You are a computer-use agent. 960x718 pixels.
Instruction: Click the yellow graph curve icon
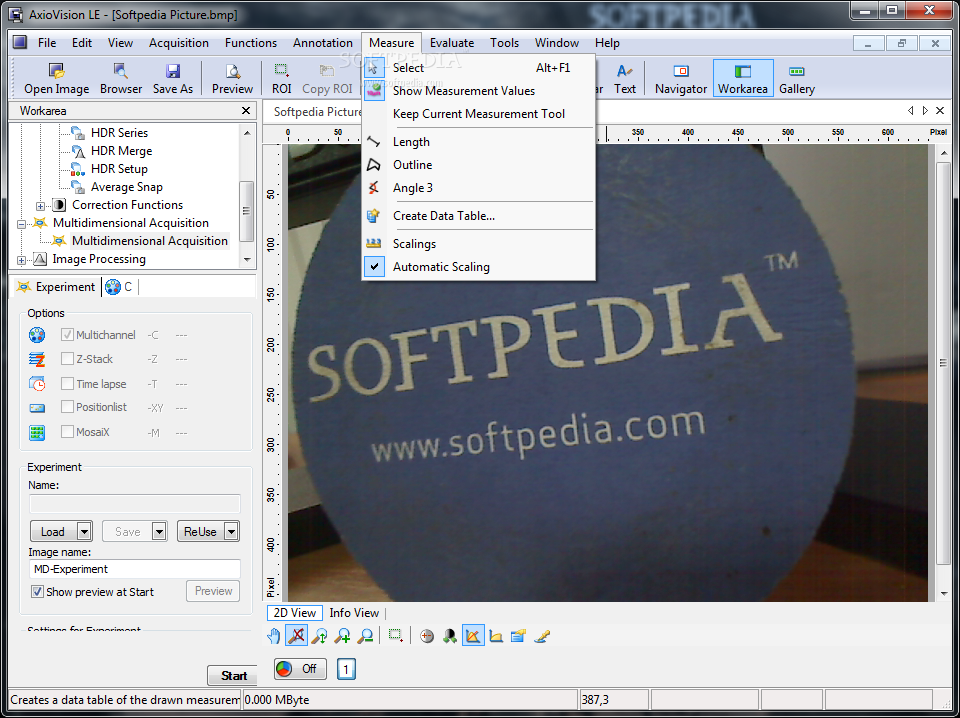(496, 636)
